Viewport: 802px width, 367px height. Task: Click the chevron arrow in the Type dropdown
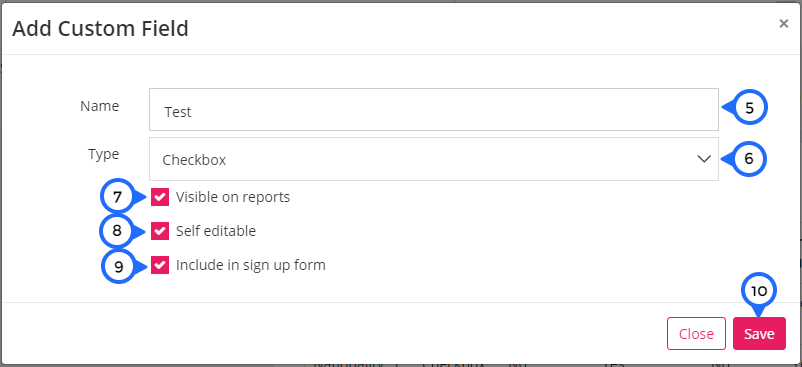[x=704, y=159]
